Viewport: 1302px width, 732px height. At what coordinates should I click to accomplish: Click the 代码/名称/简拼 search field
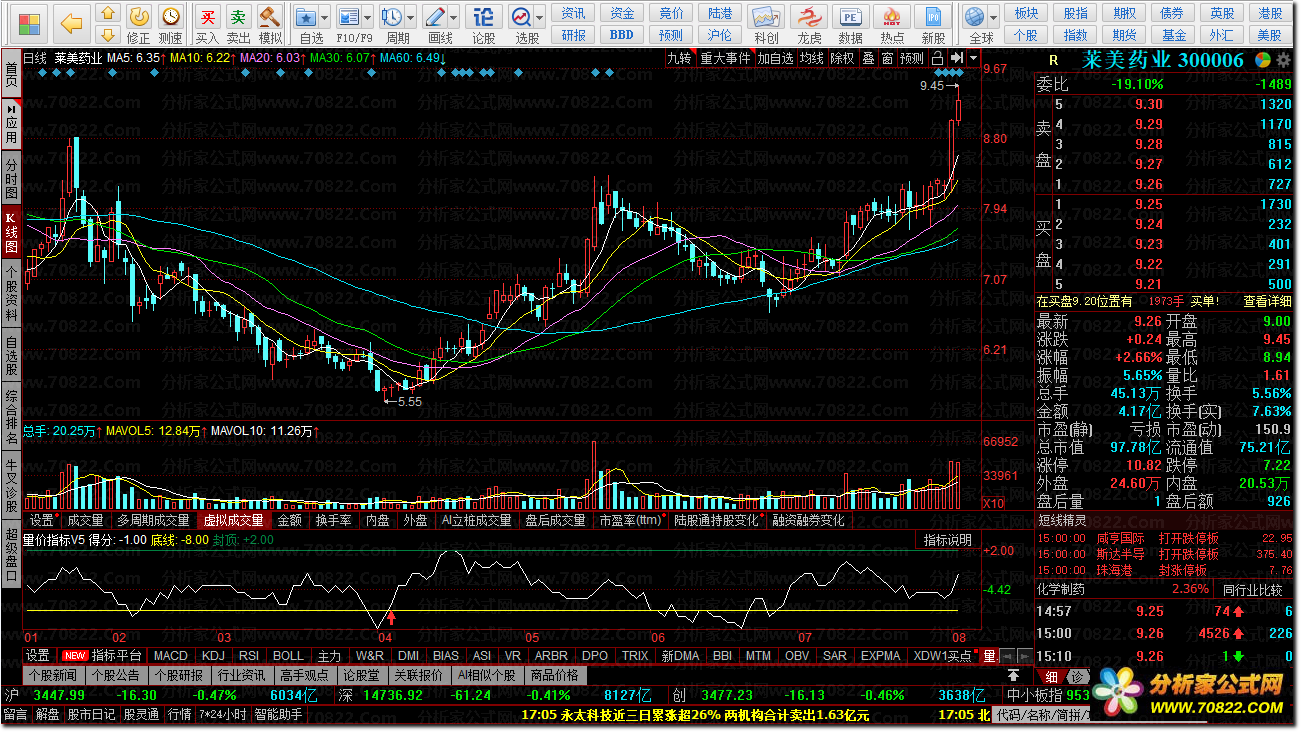click(1043, 715)
